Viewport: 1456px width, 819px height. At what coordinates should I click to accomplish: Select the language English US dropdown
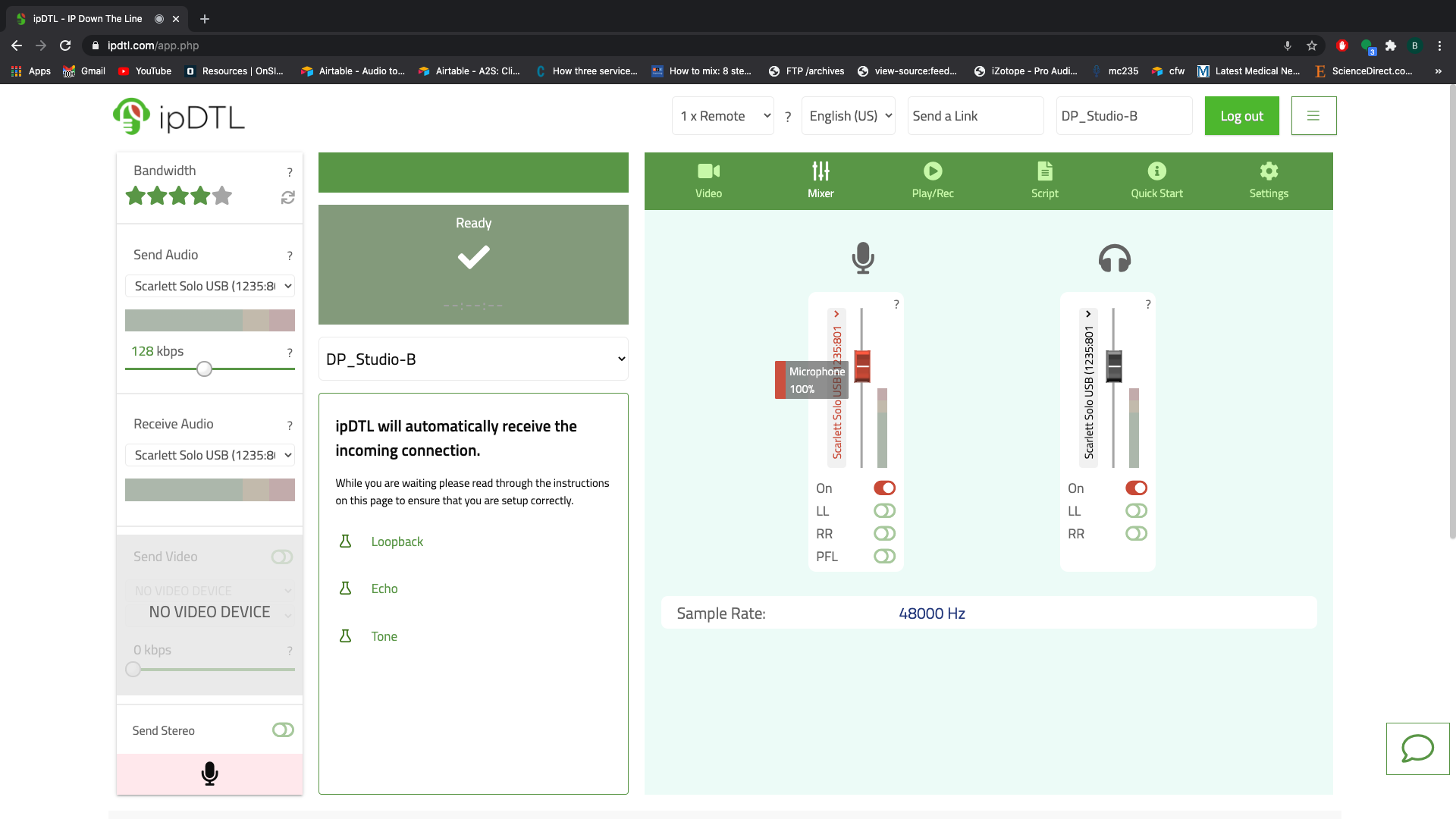click(x=848, y=115)
